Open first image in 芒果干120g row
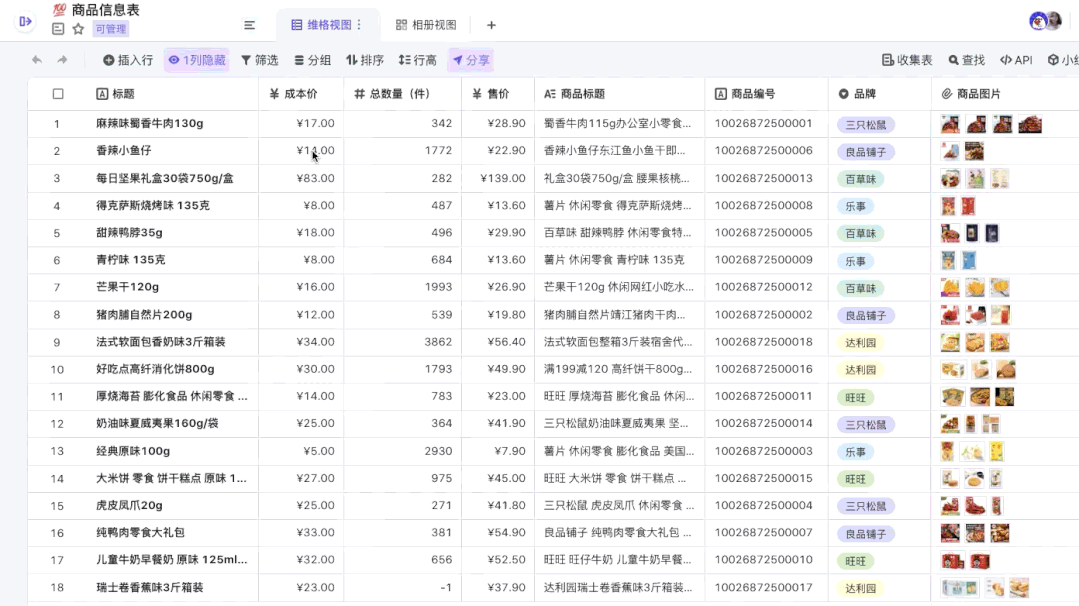 [950, 288]
